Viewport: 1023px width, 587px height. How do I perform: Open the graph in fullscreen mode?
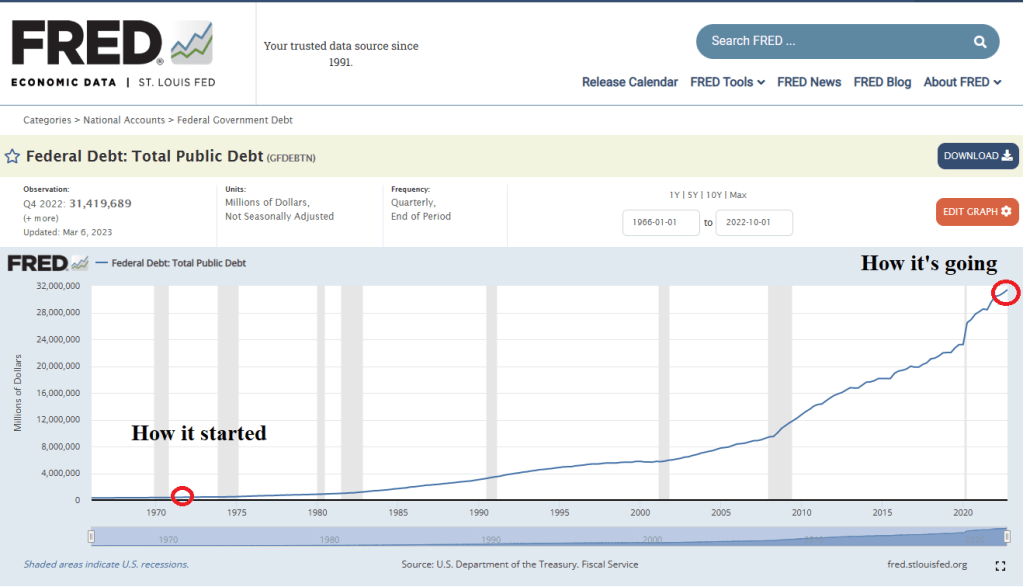(x=1000, y=566)
